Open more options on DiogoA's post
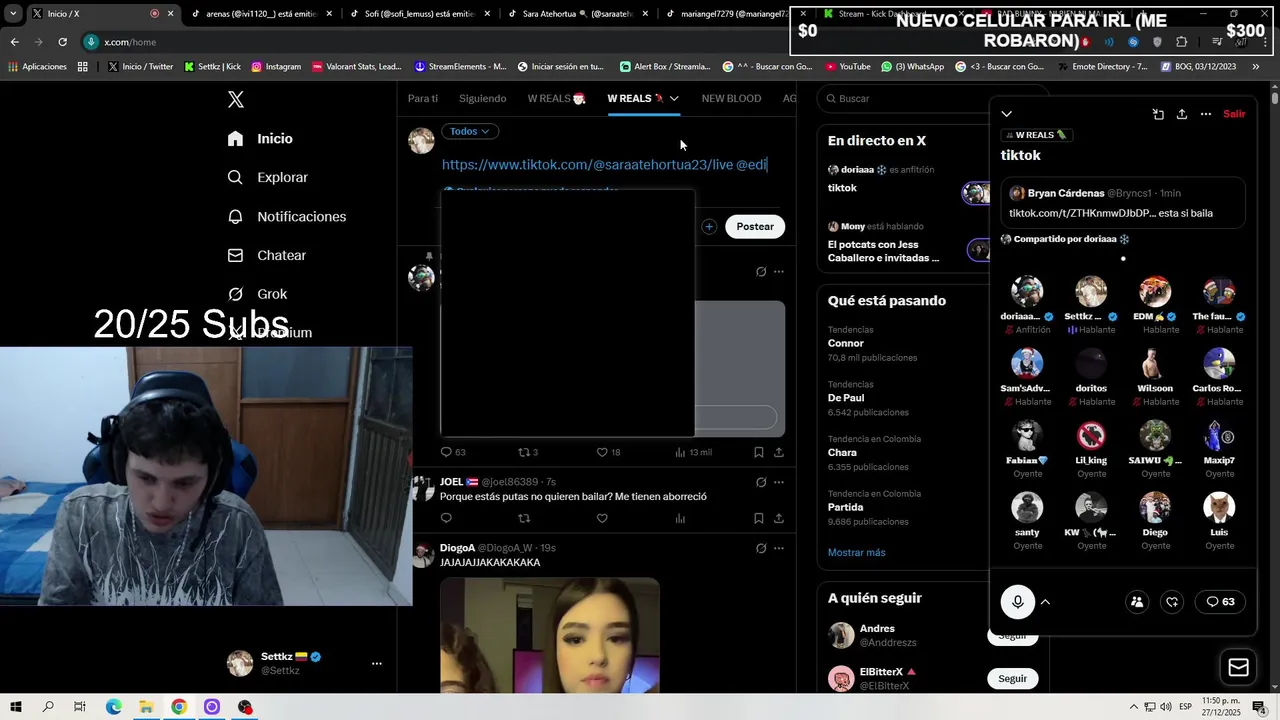The width and height of the screenshot is (1280, 720). 779,548
